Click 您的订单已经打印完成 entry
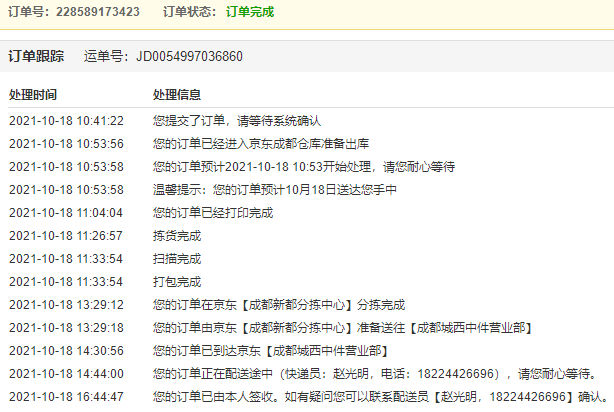Screen dimensions: 614x412 pos(213,213)
